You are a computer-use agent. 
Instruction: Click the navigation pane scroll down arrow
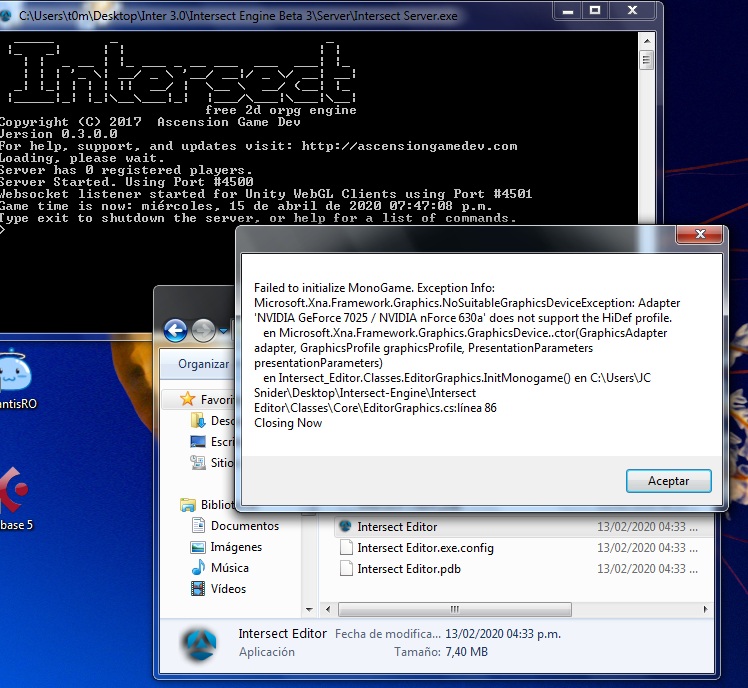pos(309,609)
